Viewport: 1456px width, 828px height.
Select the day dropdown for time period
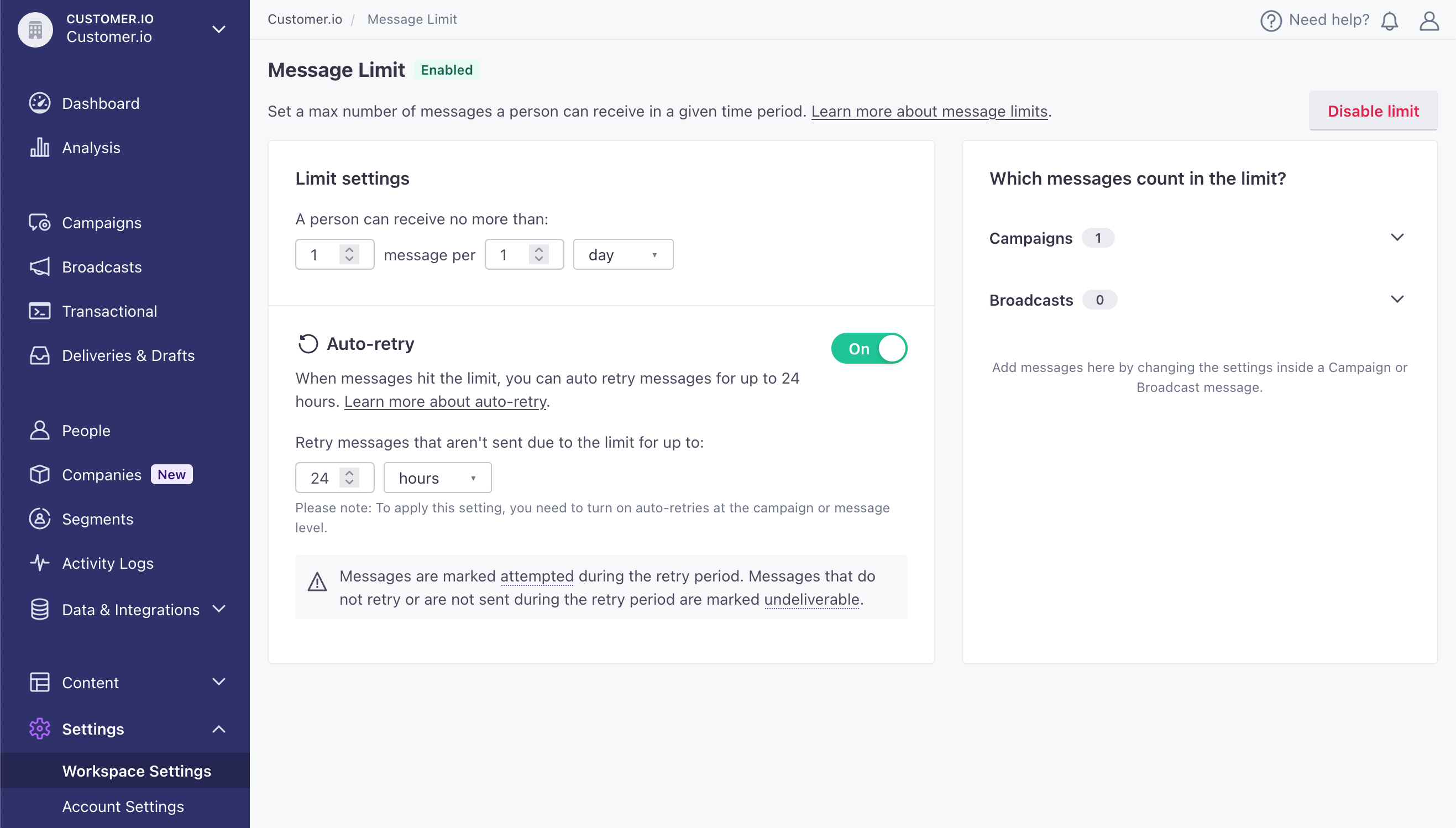tap(622, 254)
